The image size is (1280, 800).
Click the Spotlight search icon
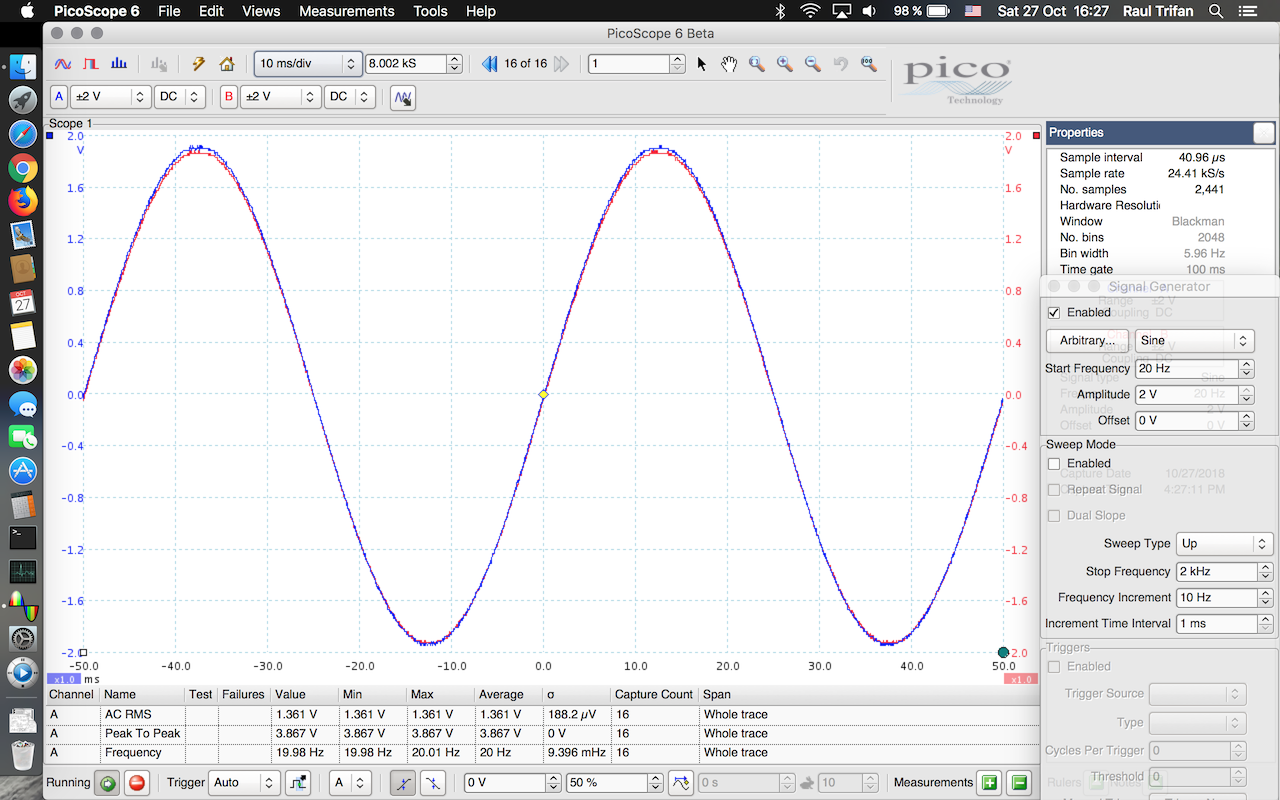click(x=1216, y=11)
